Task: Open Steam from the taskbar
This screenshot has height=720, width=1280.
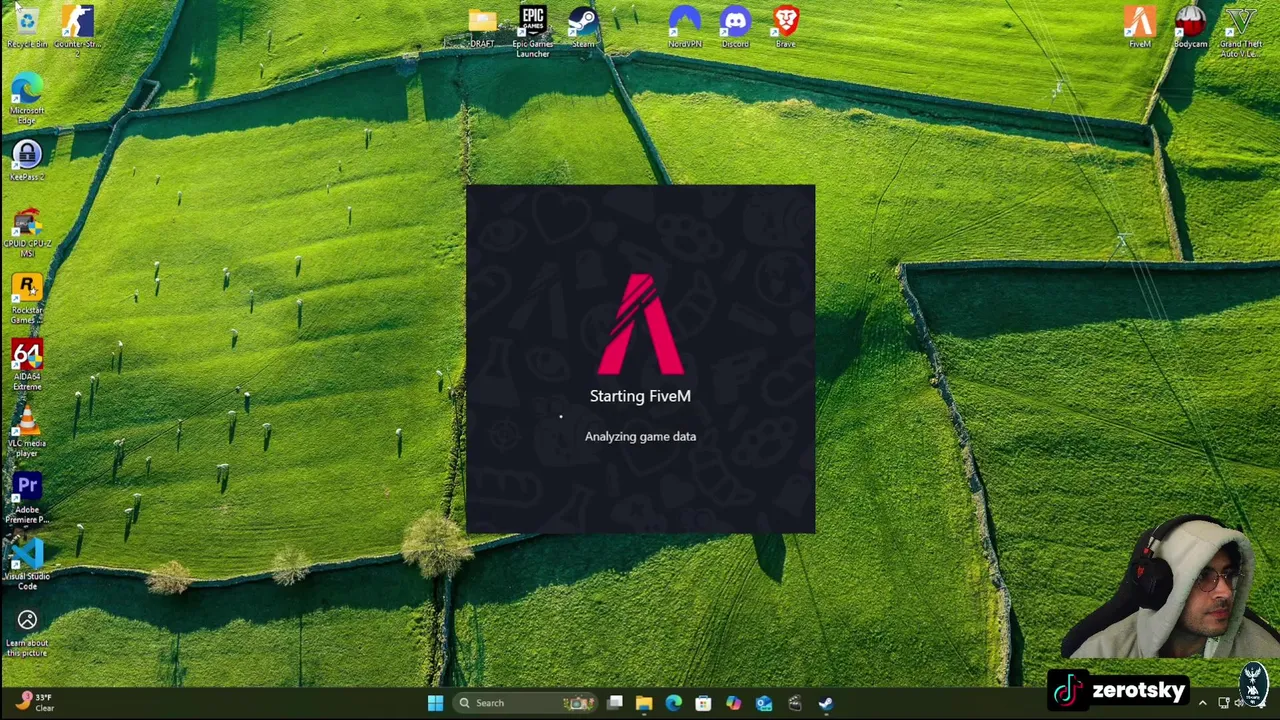Action: click(x=825, y=703)
